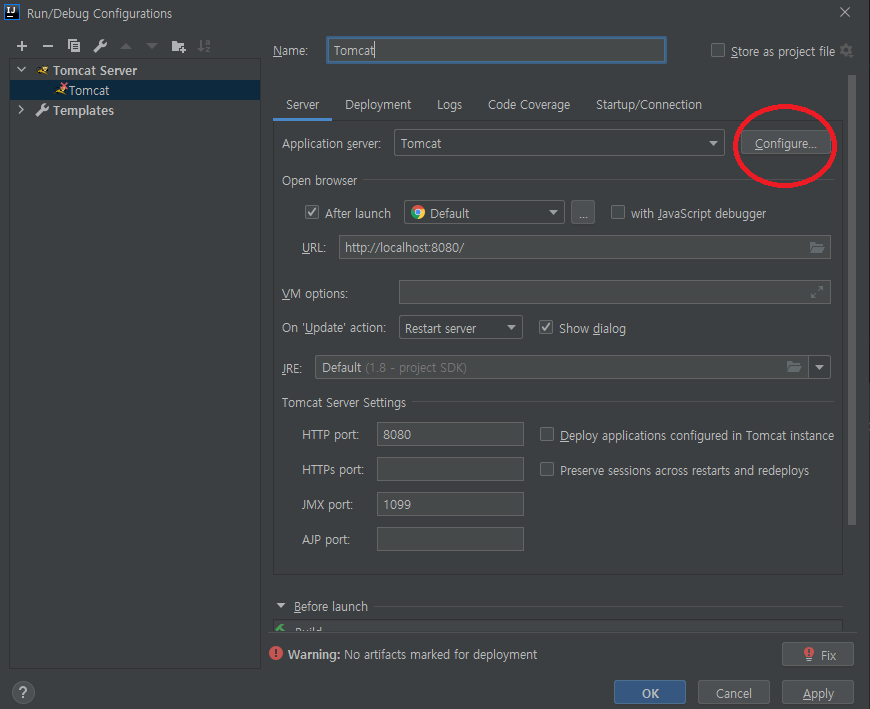
Task: Click the OK button
Action: [x=650, y=692]
